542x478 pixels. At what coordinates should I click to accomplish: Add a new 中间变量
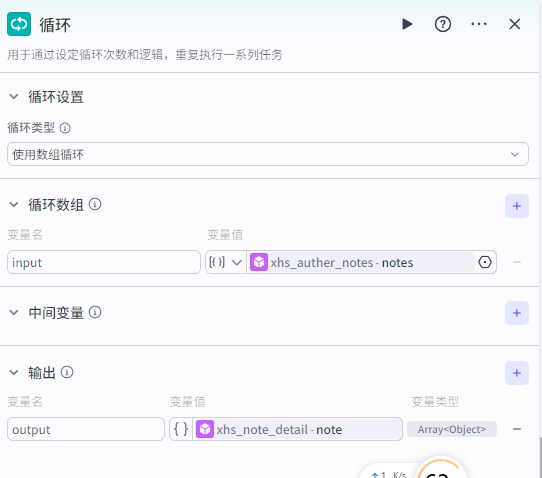point(516,313)
